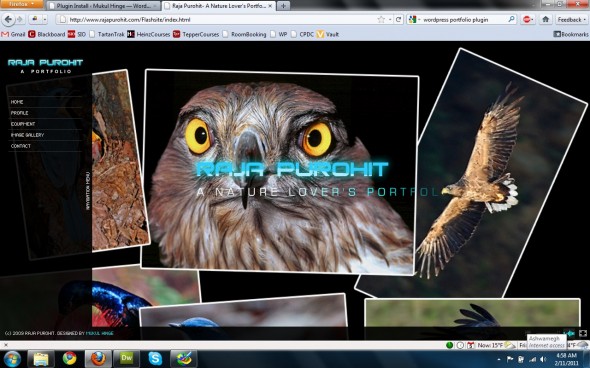590x368 pixels.
Task: Toggle the site sound speaker icon
Action: 571,333
